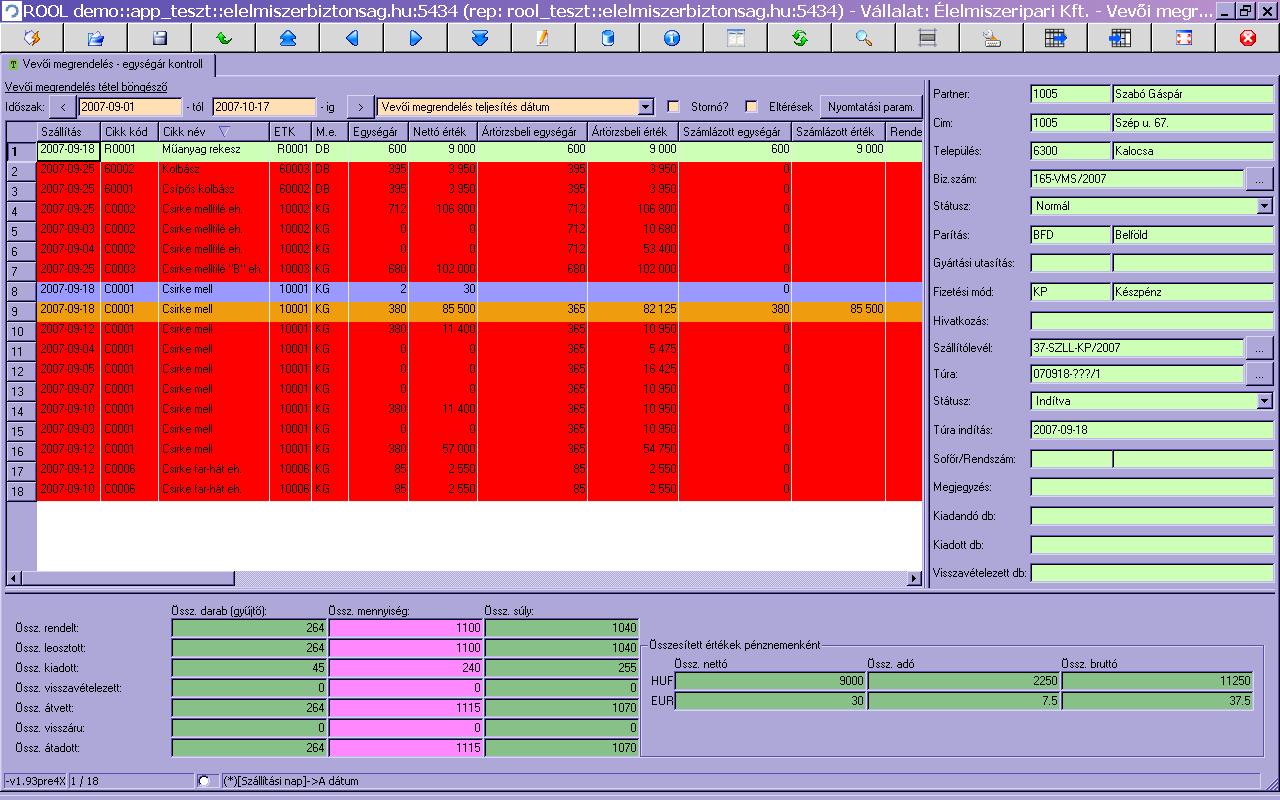Click the save floppy disk icon

pyautogui.click(x=160, y=38)
